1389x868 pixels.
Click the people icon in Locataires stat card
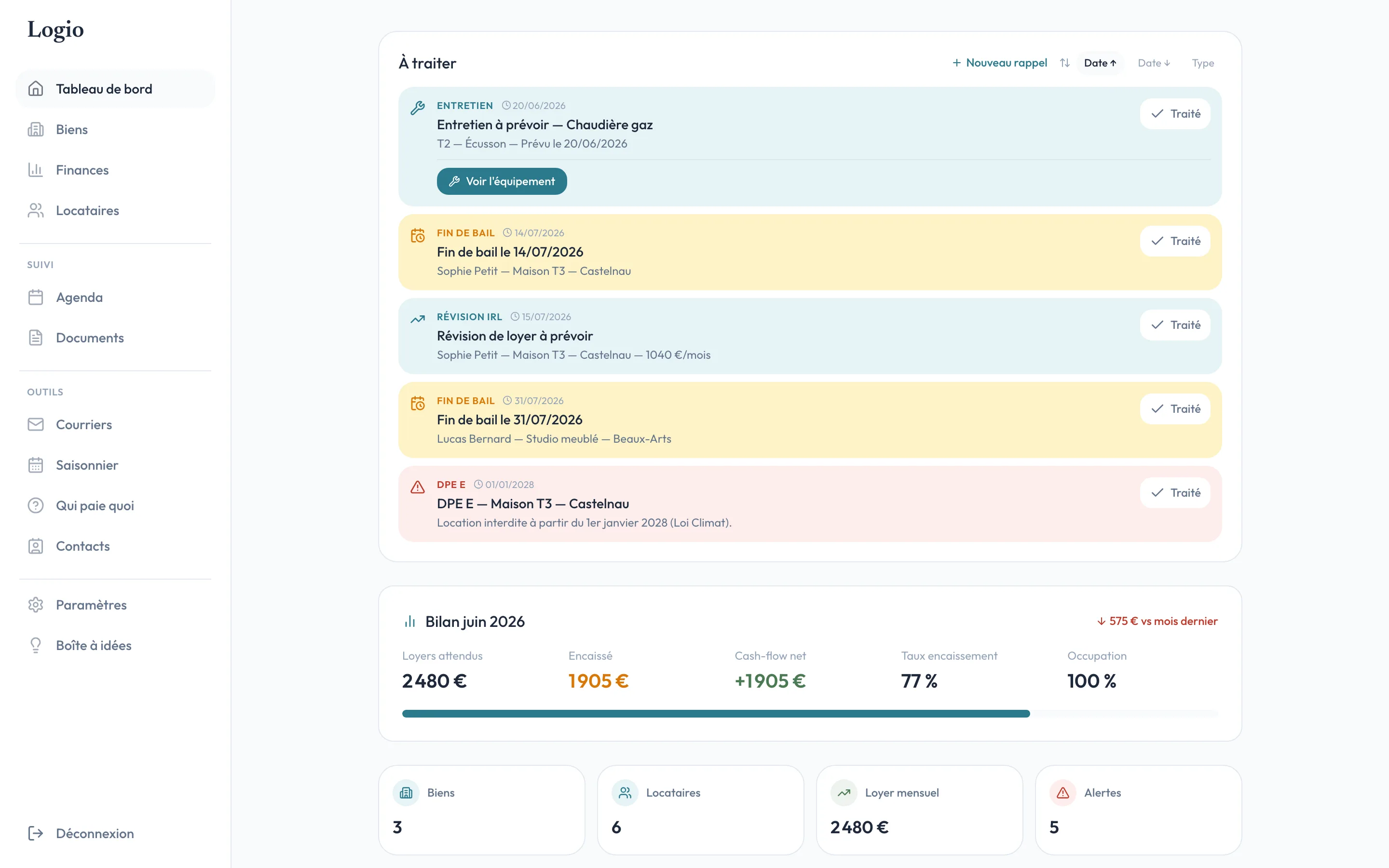[625, 793]
